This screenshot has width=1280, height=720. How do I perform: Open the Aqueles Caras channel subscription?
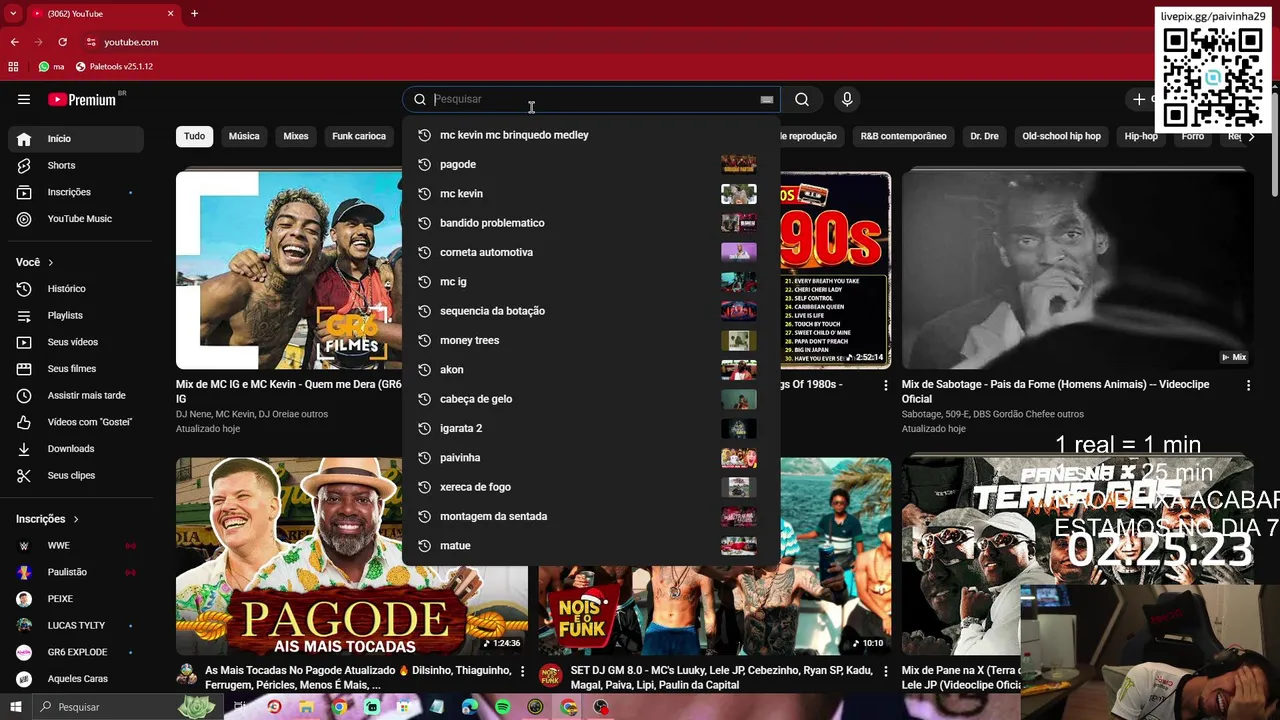(76, 679)
